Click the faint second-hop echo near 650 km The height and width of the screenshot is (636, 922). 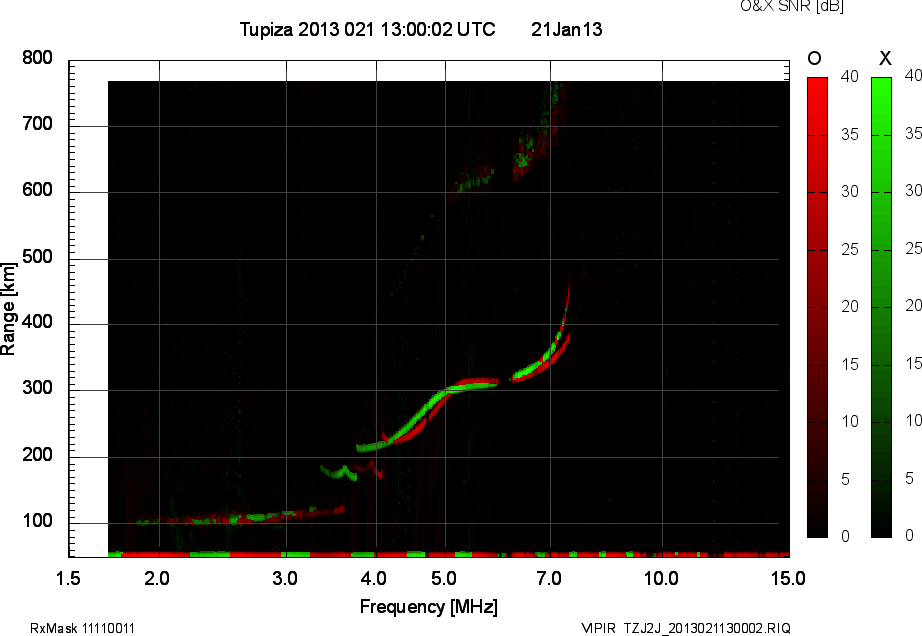[x=522, y=156]
